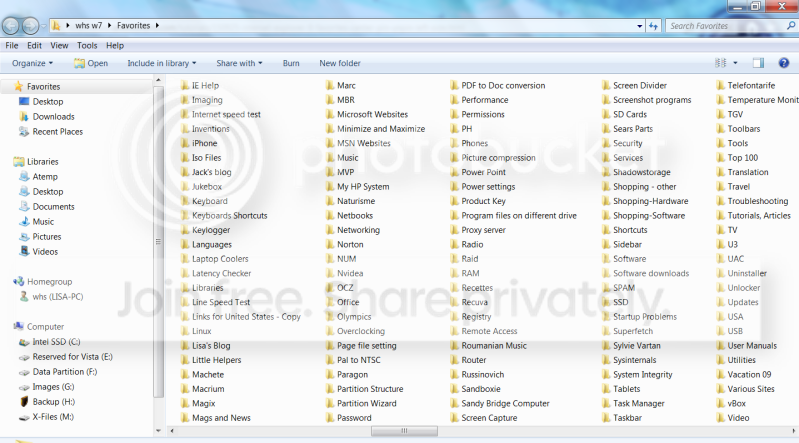Select the Roumanian Music folder

click(x=489, y=346)
